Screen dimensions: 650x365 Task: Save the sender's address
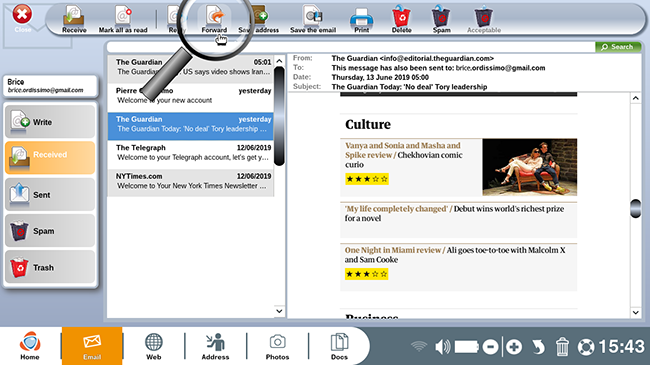[259, 19]
